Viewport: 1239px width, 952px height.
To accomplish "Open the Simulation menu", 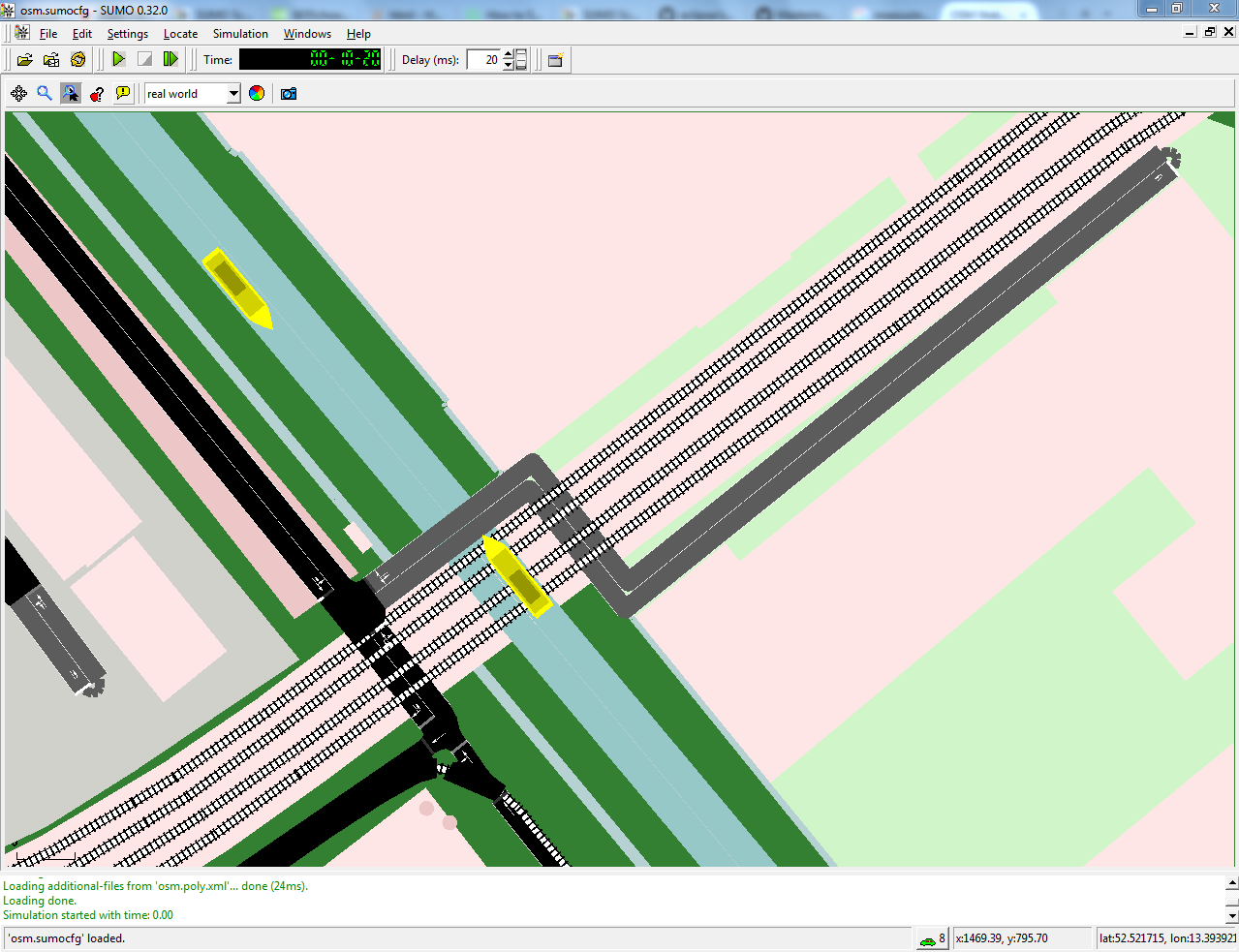I will (x=240, y=34).
